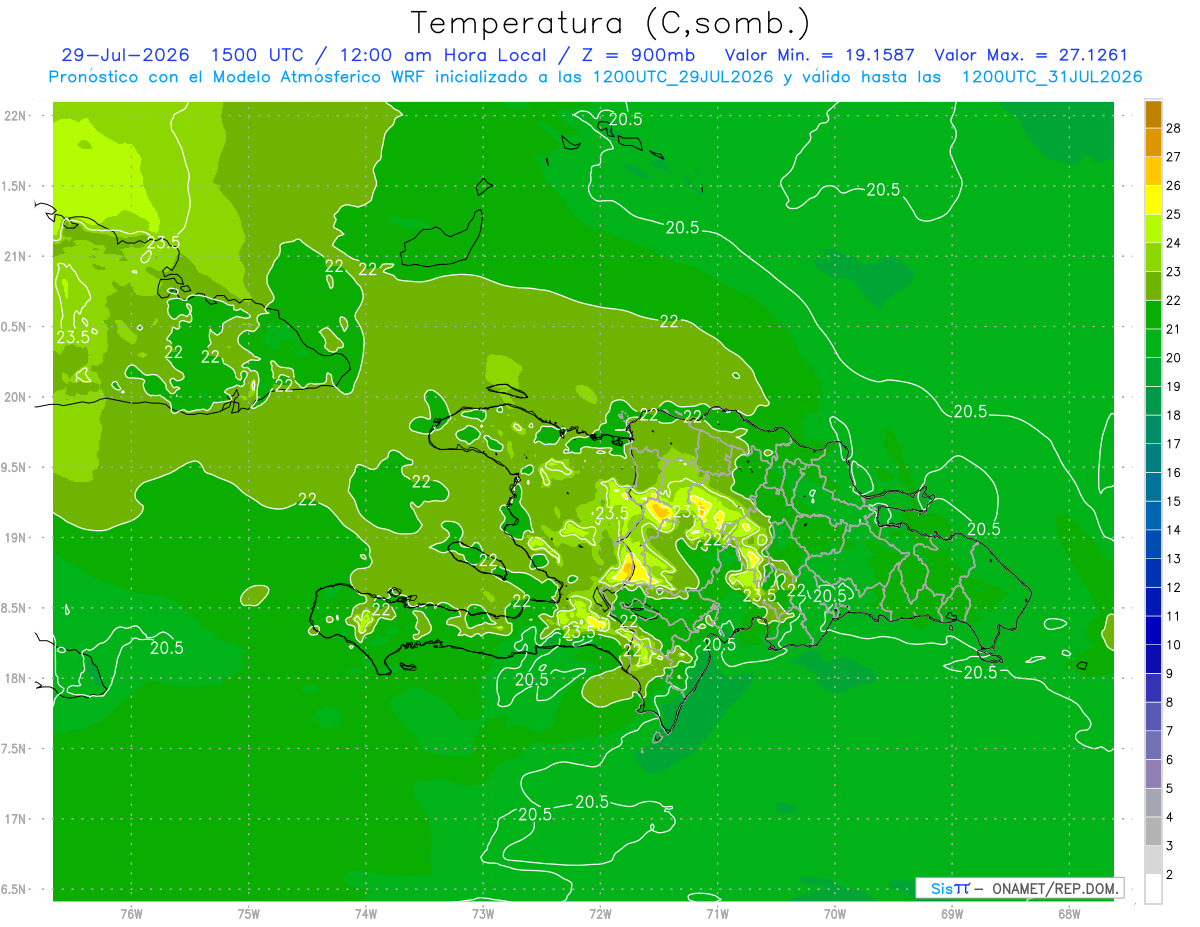The height and width of the screenshot is (927, 1200).
Task: Pick the legend band between 26 and 27
Action: (1153, 172)
